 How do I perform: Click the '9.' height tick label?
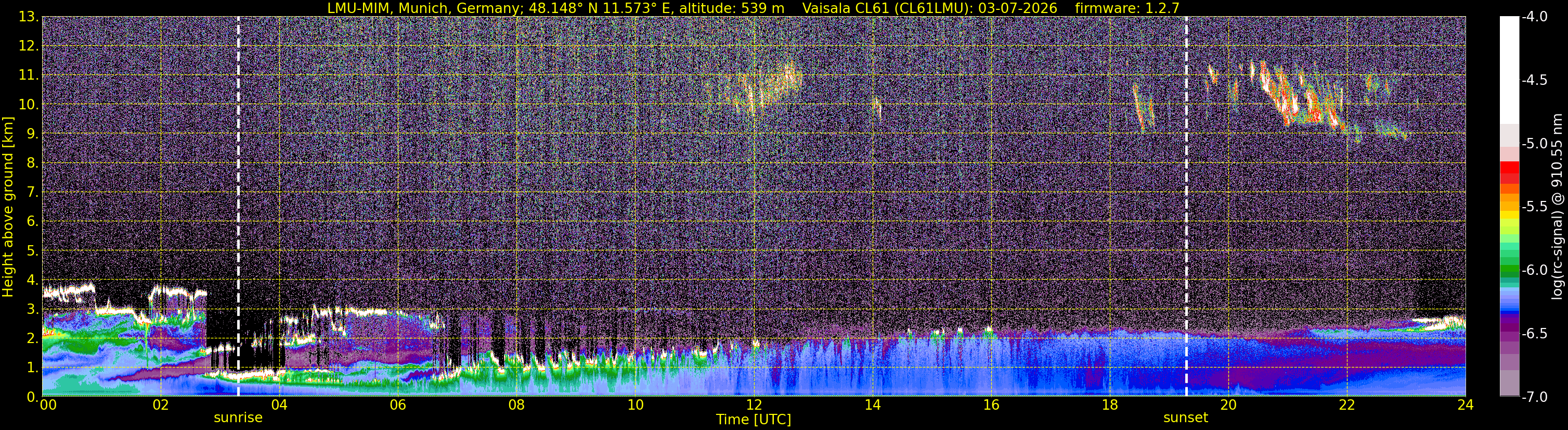click(32, 134)
